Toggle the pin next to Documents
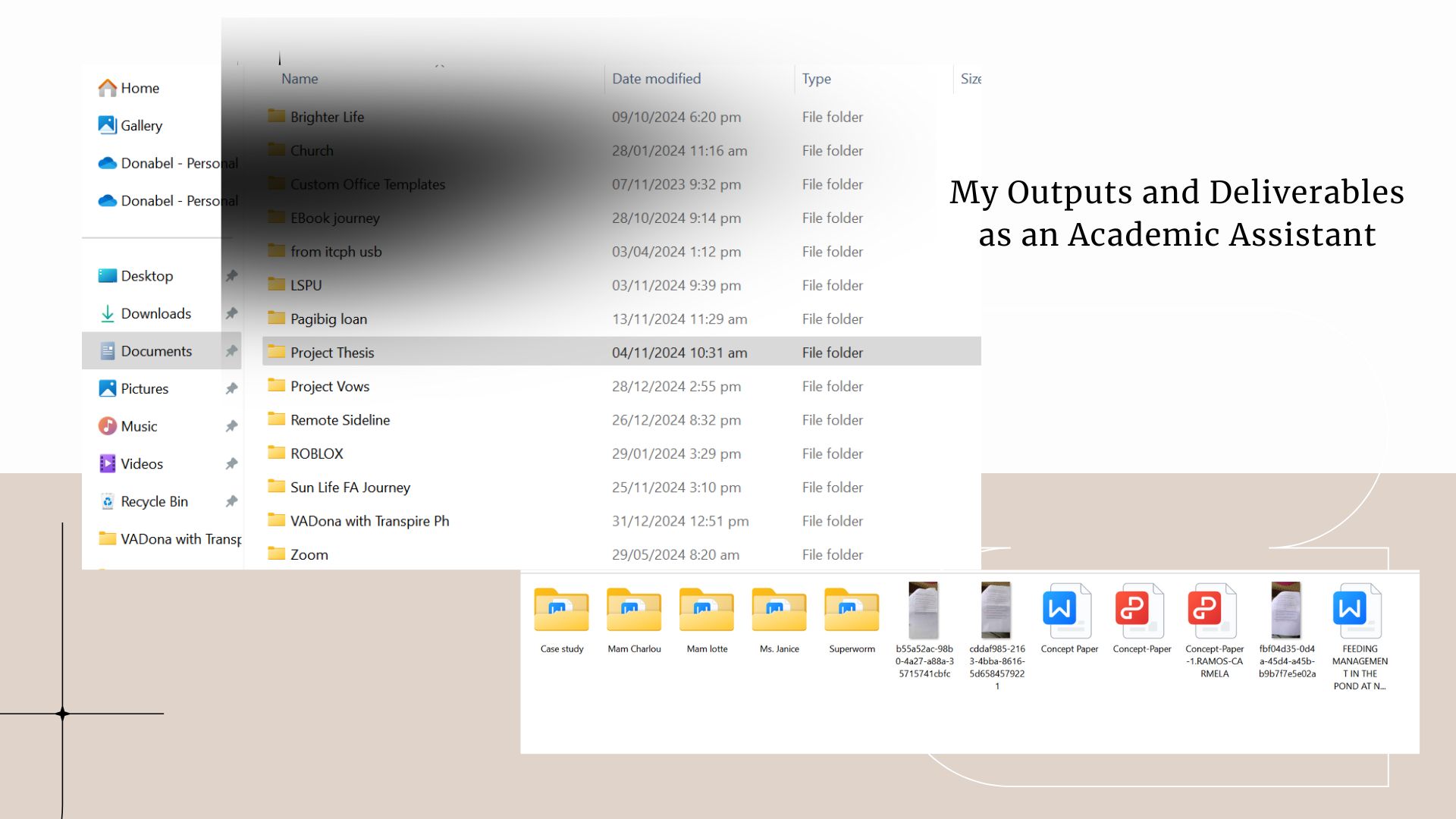1456x819 pixels. click(231, 351)
